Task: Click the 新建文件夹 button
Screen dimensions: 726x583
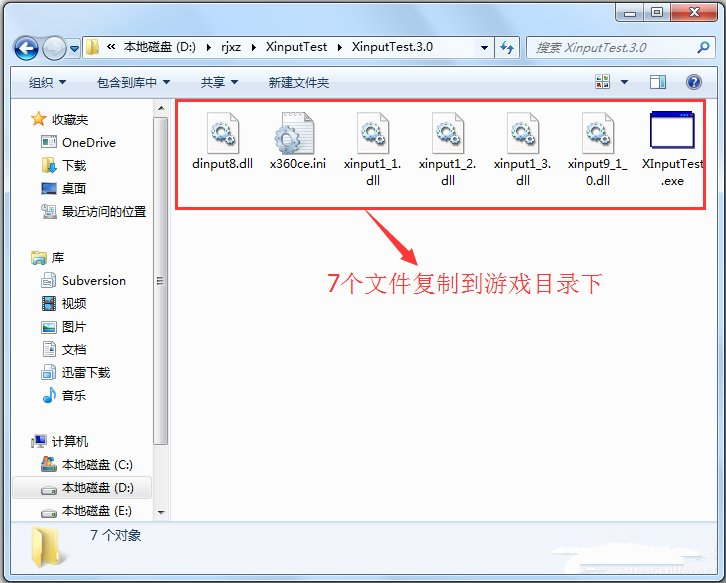Action: [x=298, y=82]
